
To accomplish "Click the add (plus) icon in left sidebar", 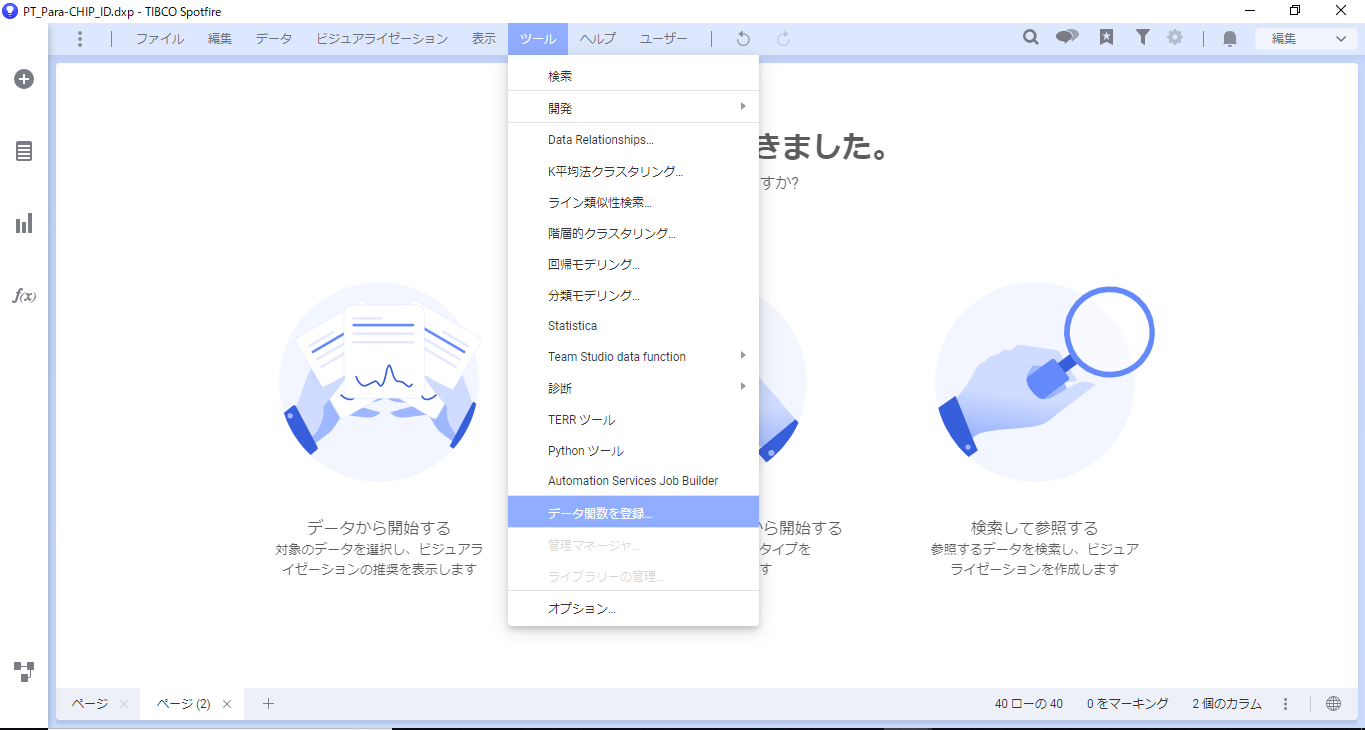I will point(24,79).
